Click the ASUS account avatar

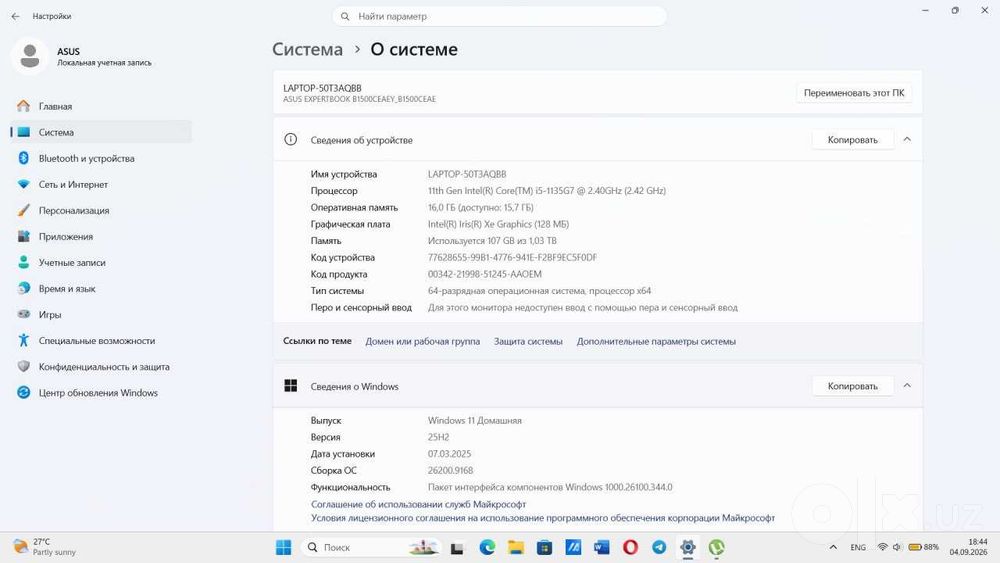(x=29, y=56)
